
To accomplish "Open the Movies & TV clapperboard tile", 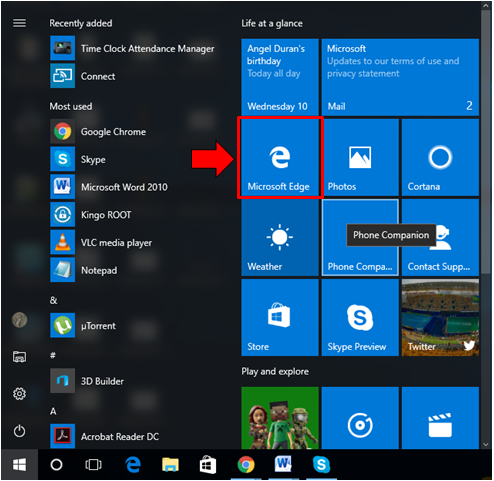I will click(x=440, y=418).
